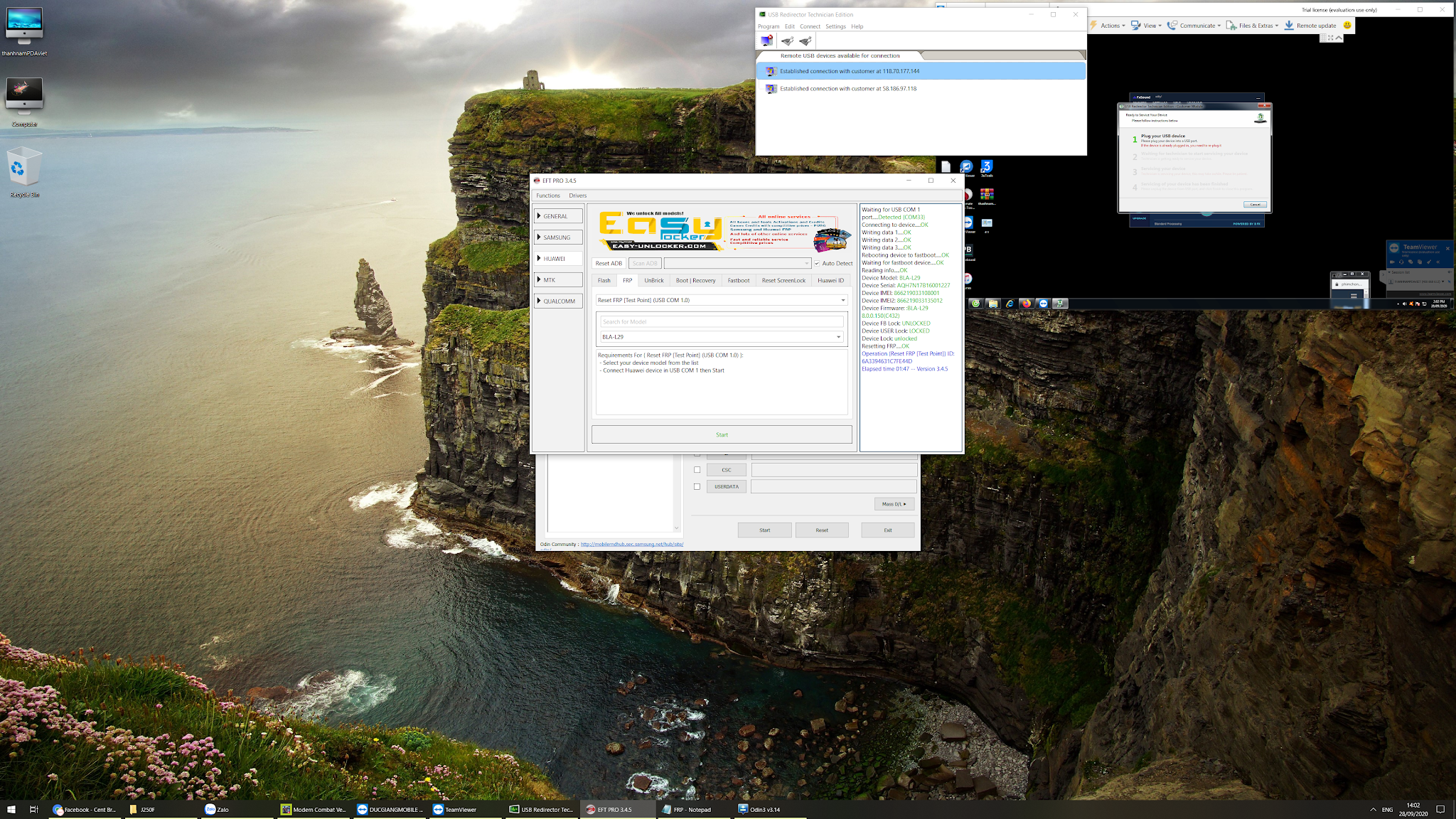Toggle TeamViewer full screen icon below toolbar

pyautogui.click(x=1330, y=38)
